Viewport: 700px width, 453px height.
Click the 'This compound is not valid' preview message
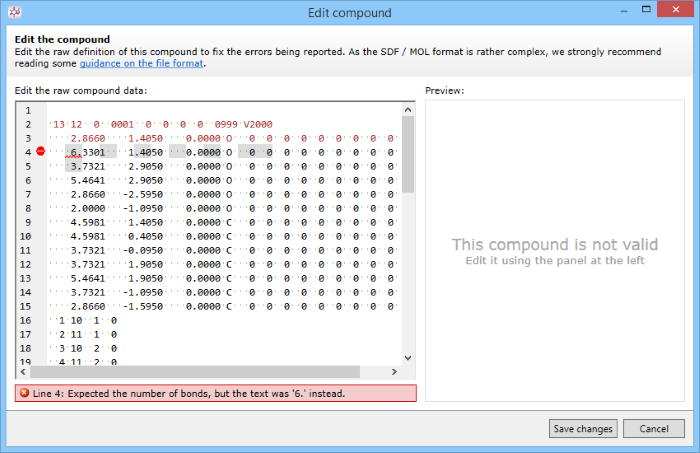tap(555, 245)
